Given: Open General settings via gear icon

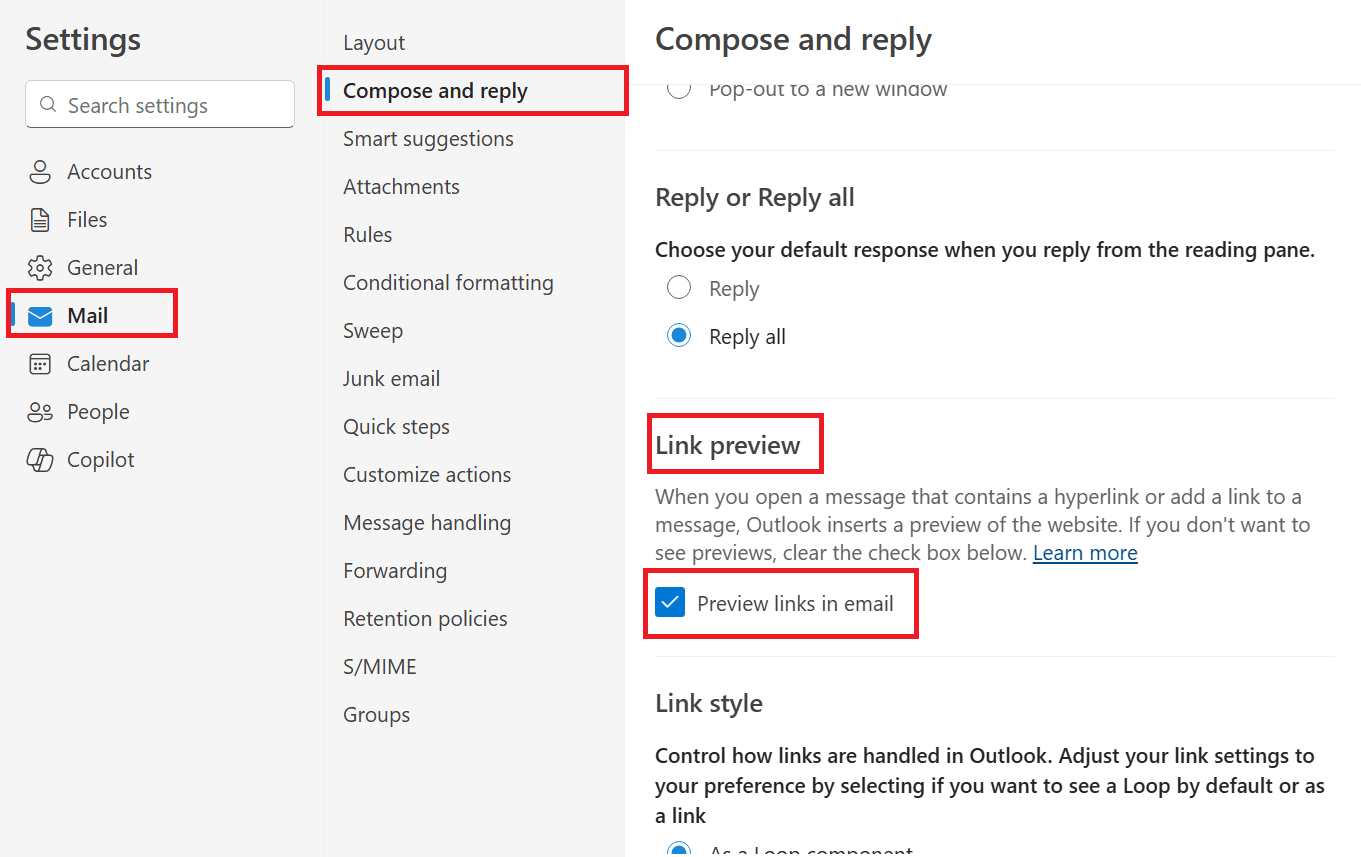Looking at the screenshot, I should click(40, 267).
